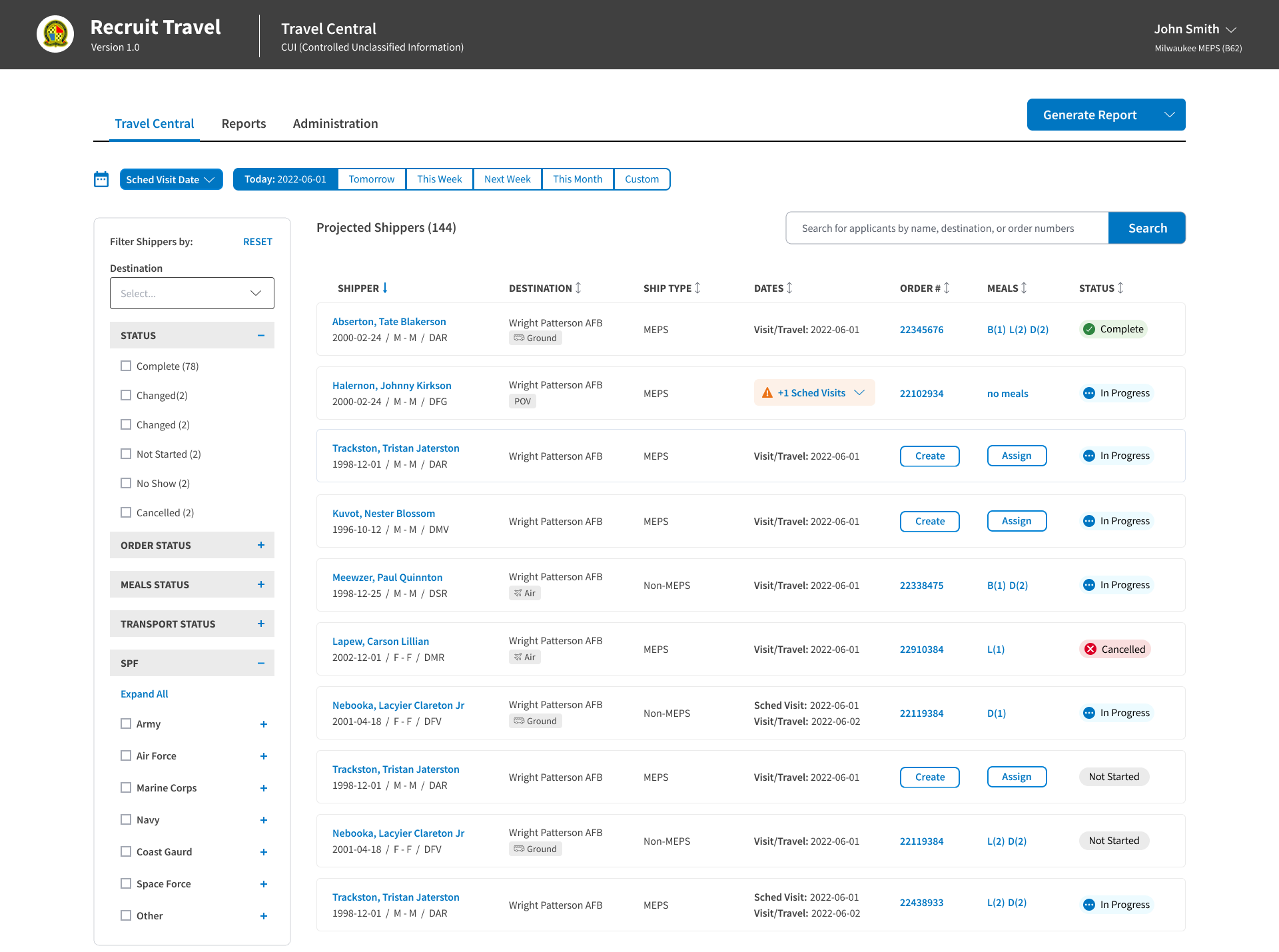Sort by Shipper column arrow icon
The width and height of the screenshot is (1279, 952).
point(385,288)
